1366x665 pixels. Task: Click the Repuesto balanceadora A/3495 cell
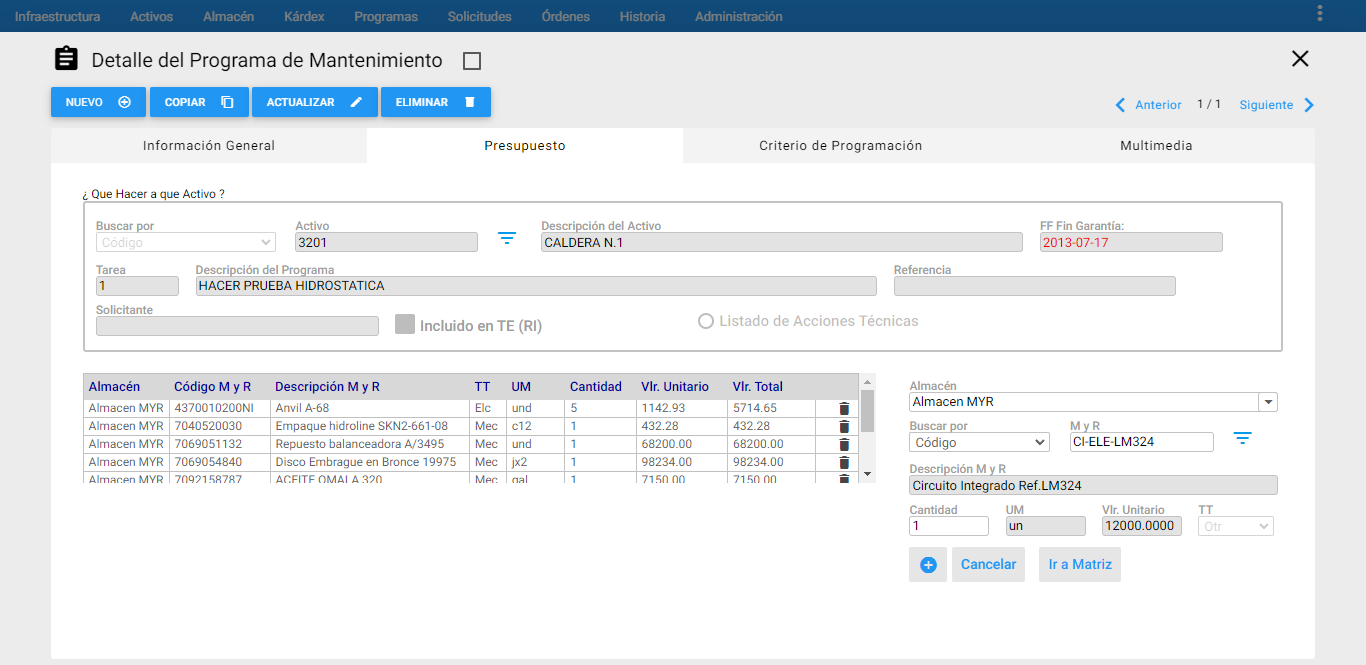tap(370, 445)
